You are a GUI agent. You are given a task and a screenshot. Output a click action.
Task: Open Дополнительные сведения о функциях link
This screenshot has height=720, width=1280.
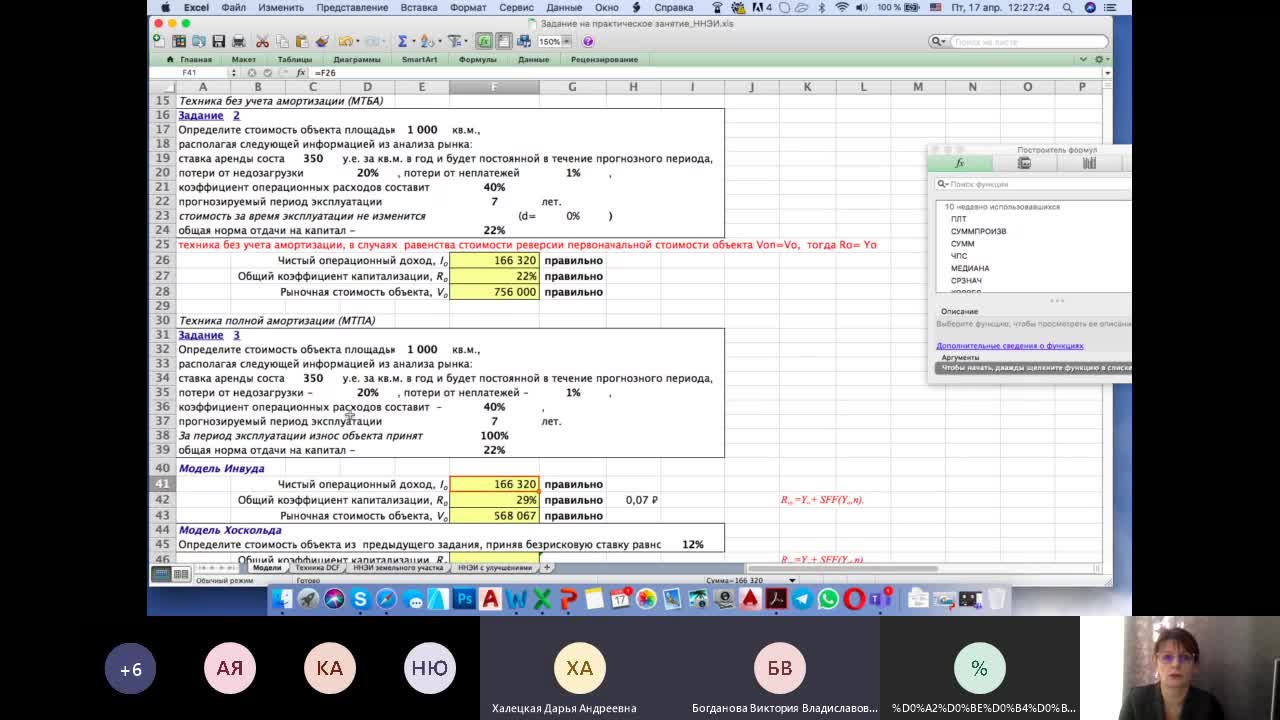[1010, 346]
